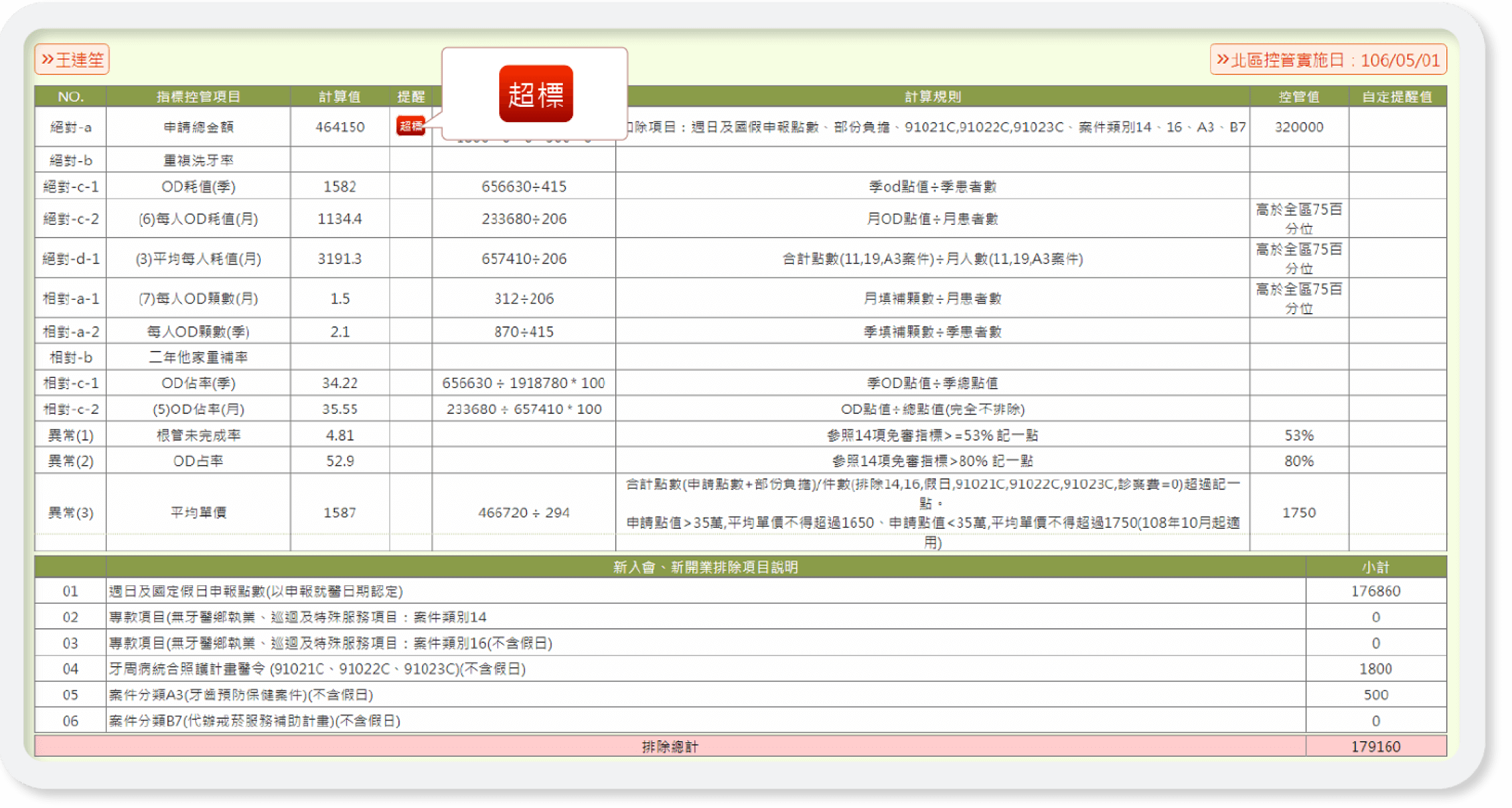The image size is (1512, 808).
Task: Click the 申請總金額 row label
Action: click(198, 127)
